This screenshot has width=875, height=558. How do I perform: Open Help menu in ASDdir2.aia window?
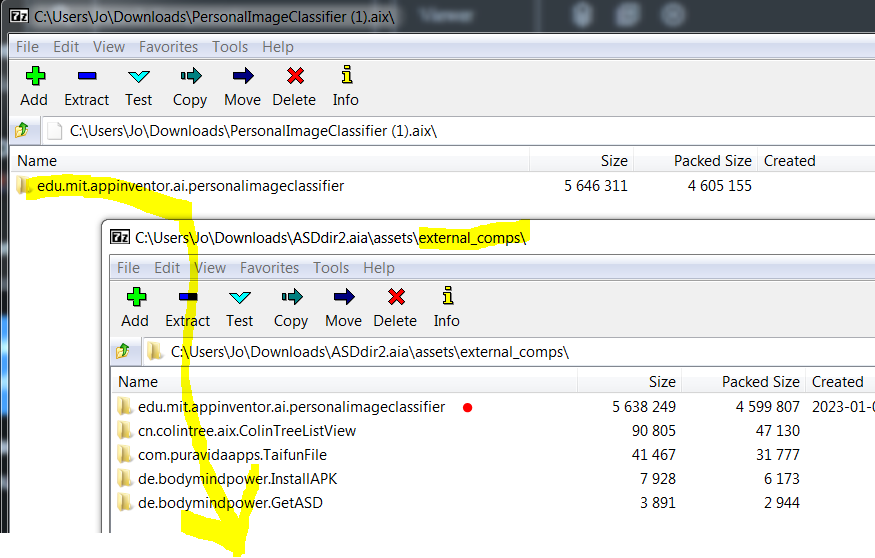[379, 268]
